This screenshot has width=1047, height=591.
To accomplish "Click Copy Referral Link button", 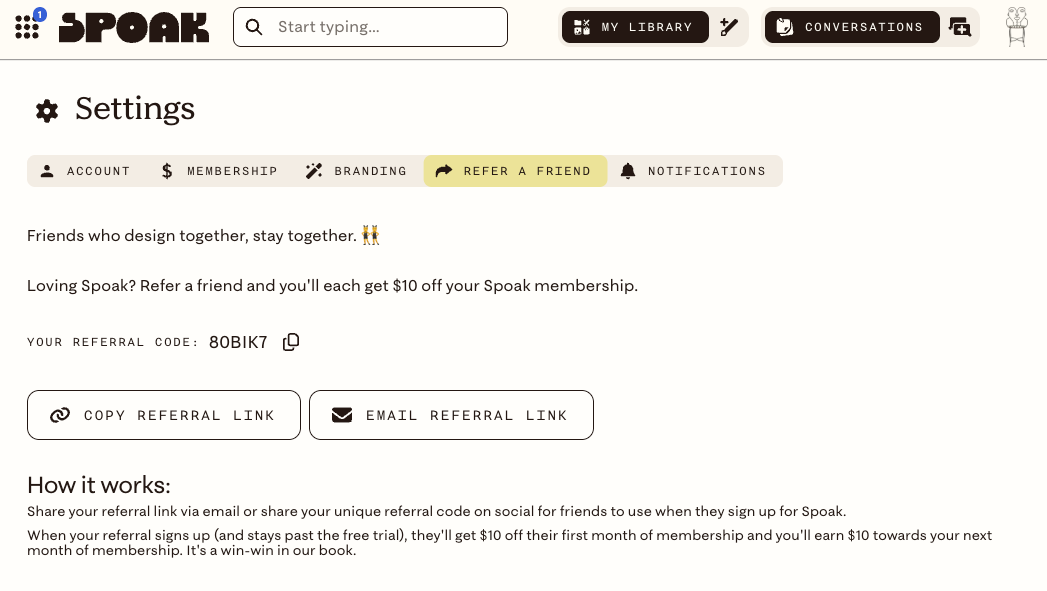I will tap(164, 415).
